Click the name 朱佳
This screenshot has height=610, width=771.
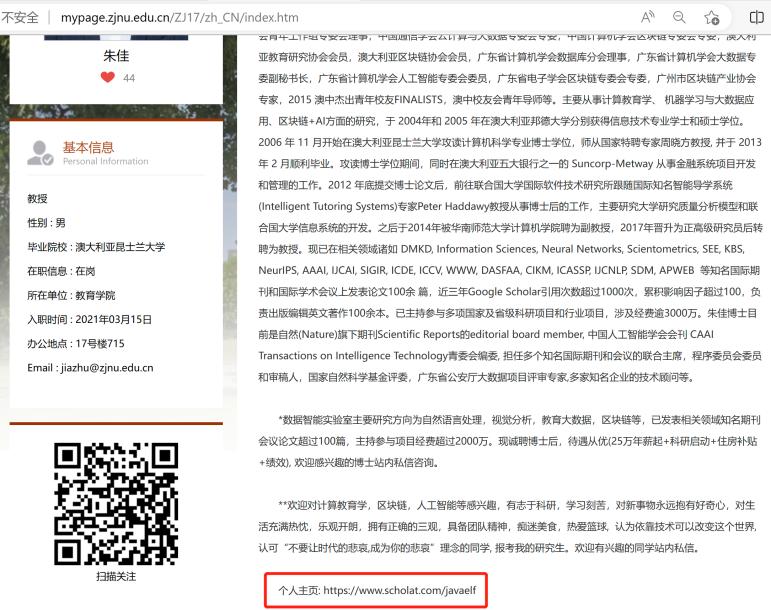pos(116,56)
